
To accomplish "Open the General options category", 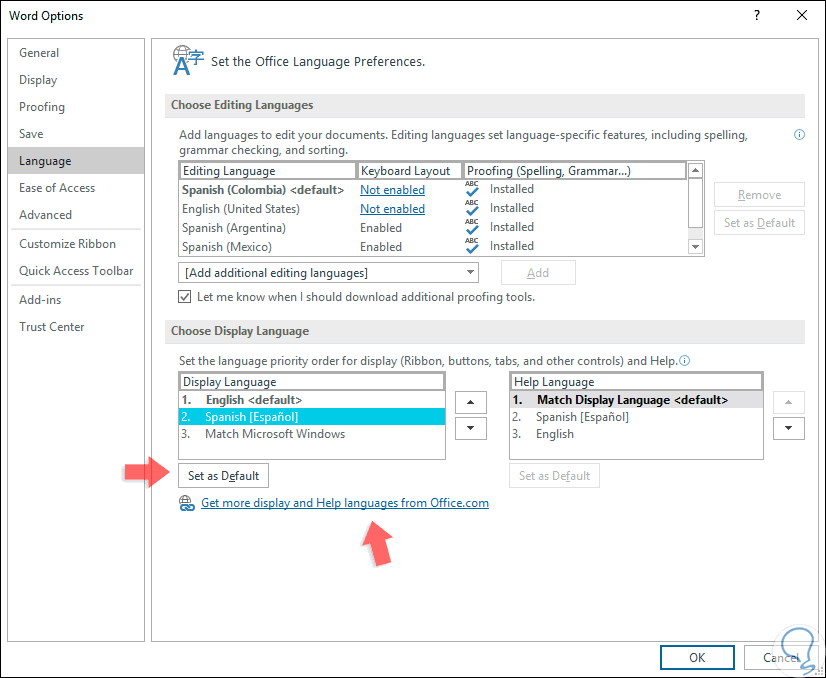I will pyautogui.click(x=76, y=53).
